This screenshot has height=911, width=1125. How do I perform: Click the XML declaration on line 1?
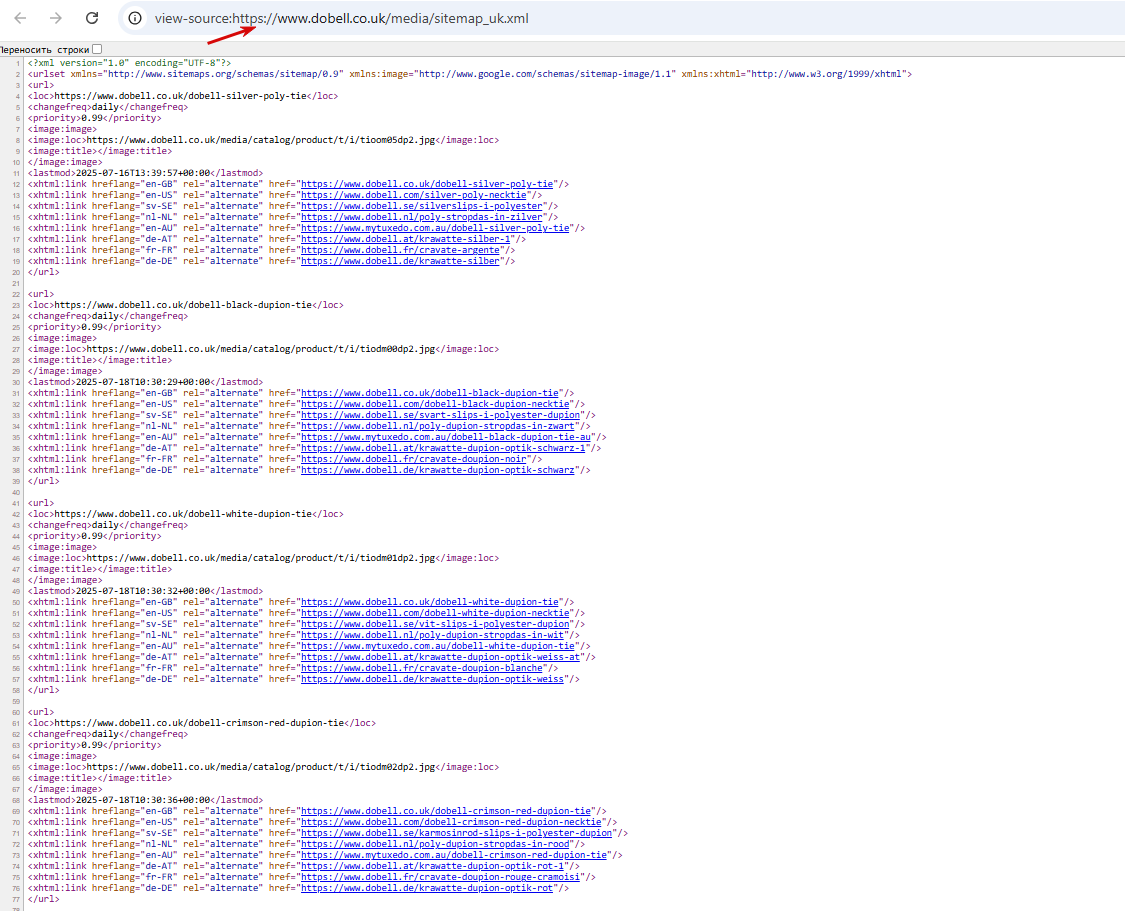[129, 62]
